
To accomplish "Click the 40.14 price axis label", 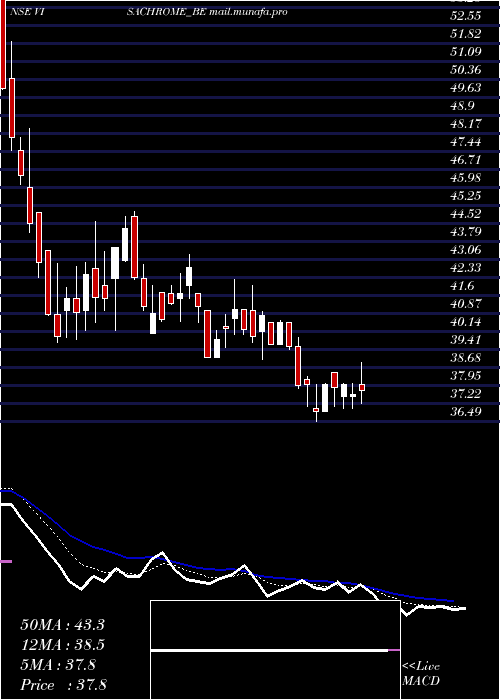I will click(x=464, y=322).
